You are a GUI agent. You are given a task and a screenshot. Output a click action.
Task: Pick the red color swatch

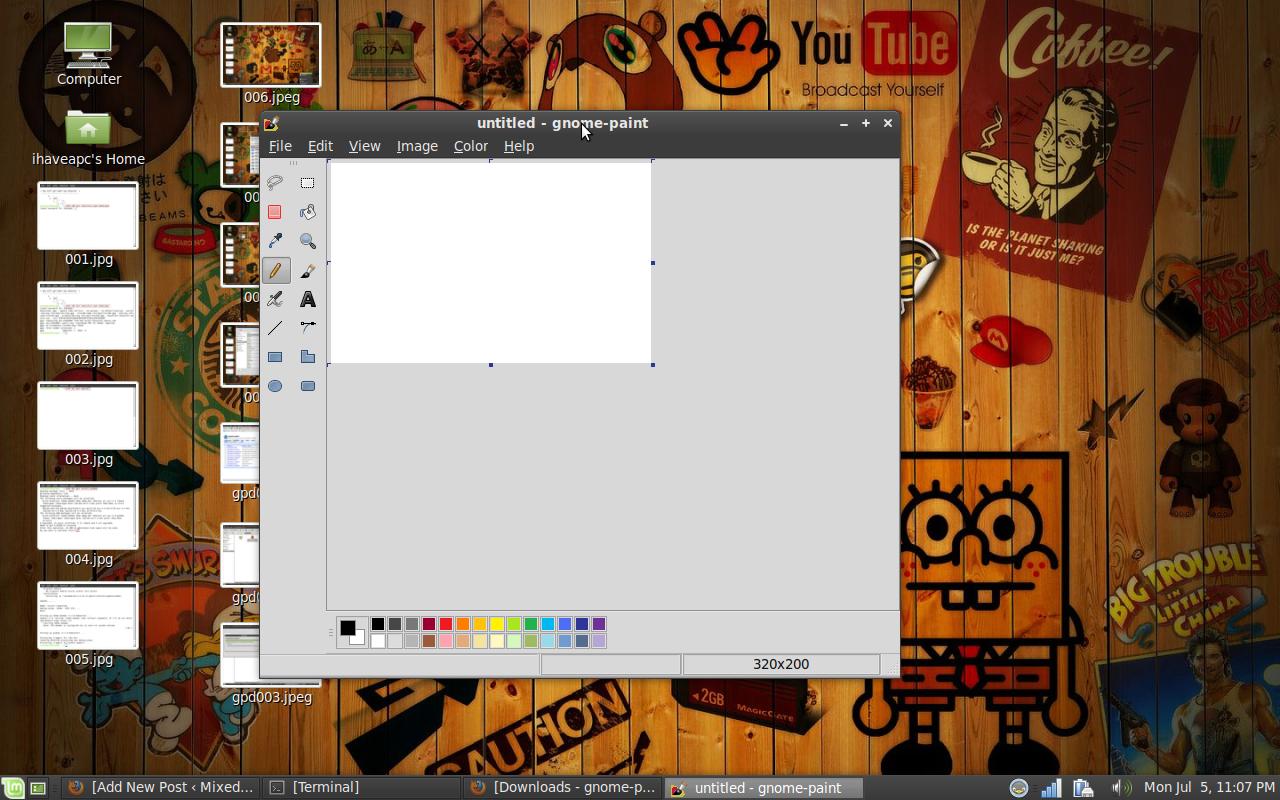point(445,624)
